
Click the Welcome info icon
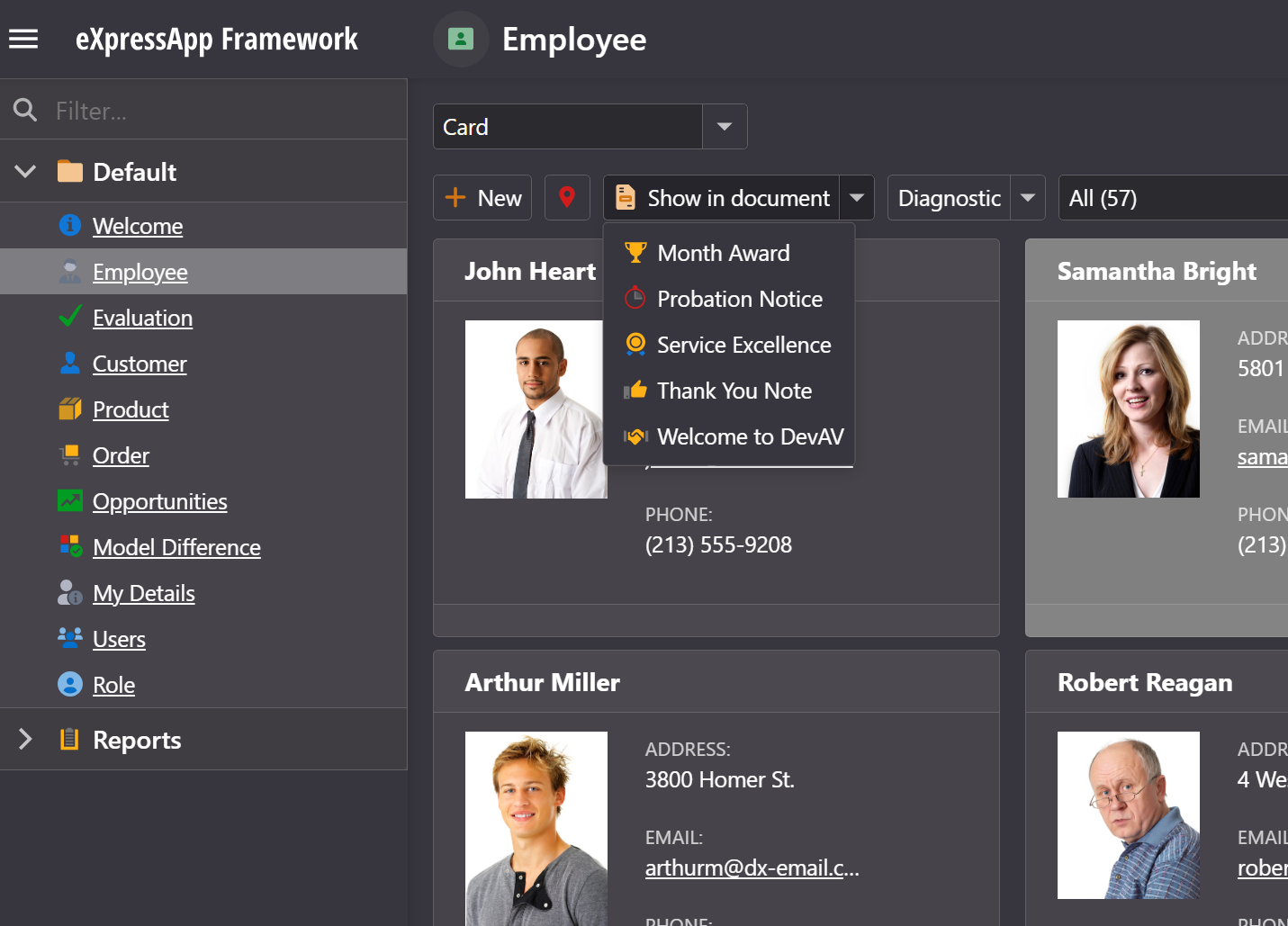pyautogui.click(x=70, y=225)
